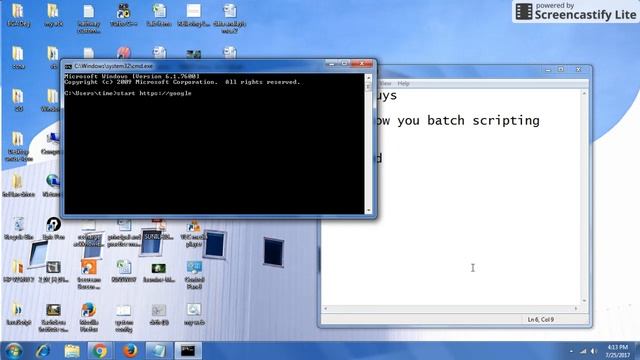This screenshot has height=360, width=640.
Task: Click the 'Ln 6, Col 9' status bar entry
Action: pyautogui.click(x=540, y=320)
